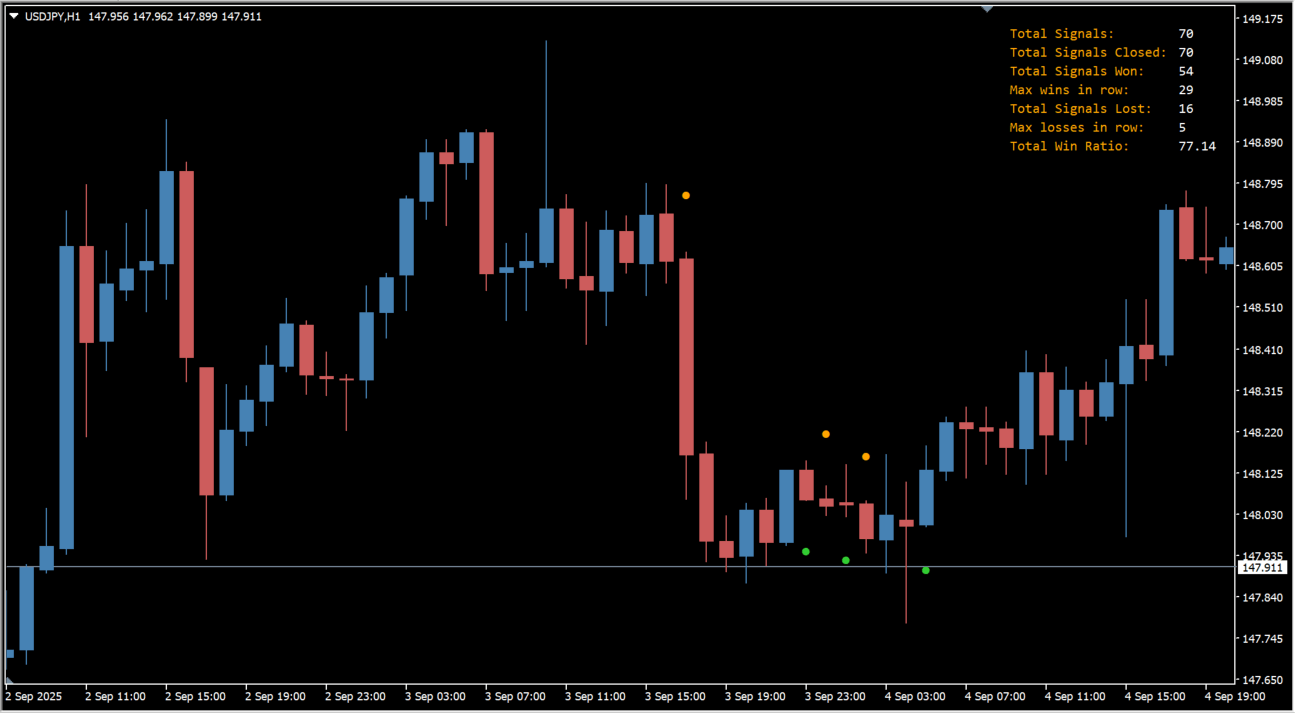This screenshot has height=713, width=1295.
Task: Click the highest orange signal dot
Action: [x=686, y=195]
